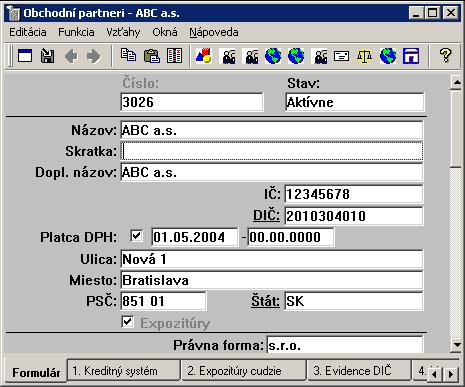Image resolution: width=465 pixels, height=387 pixels.
Task: Close the Obchodní partneri window
Action: click(451, 13)
